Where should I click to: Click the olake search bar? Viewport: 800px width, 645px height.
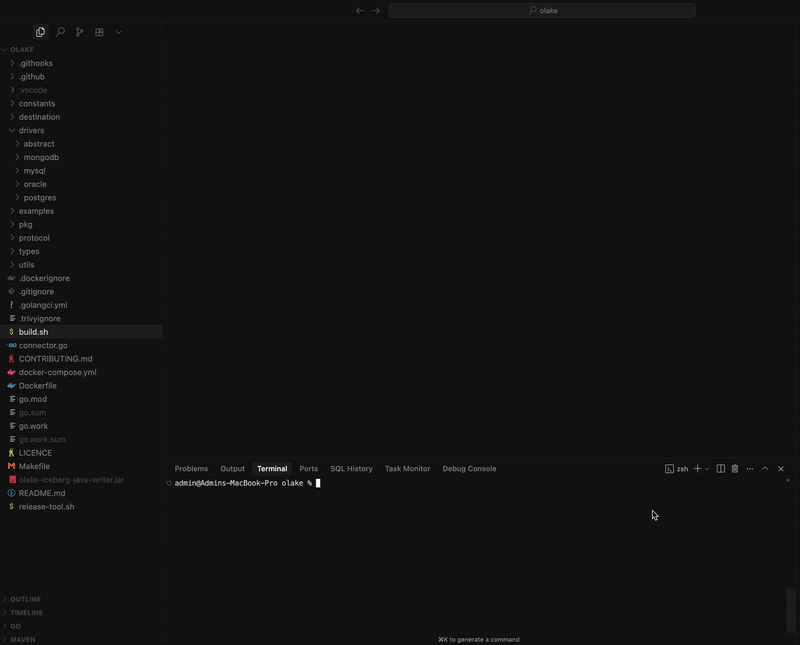542,10
